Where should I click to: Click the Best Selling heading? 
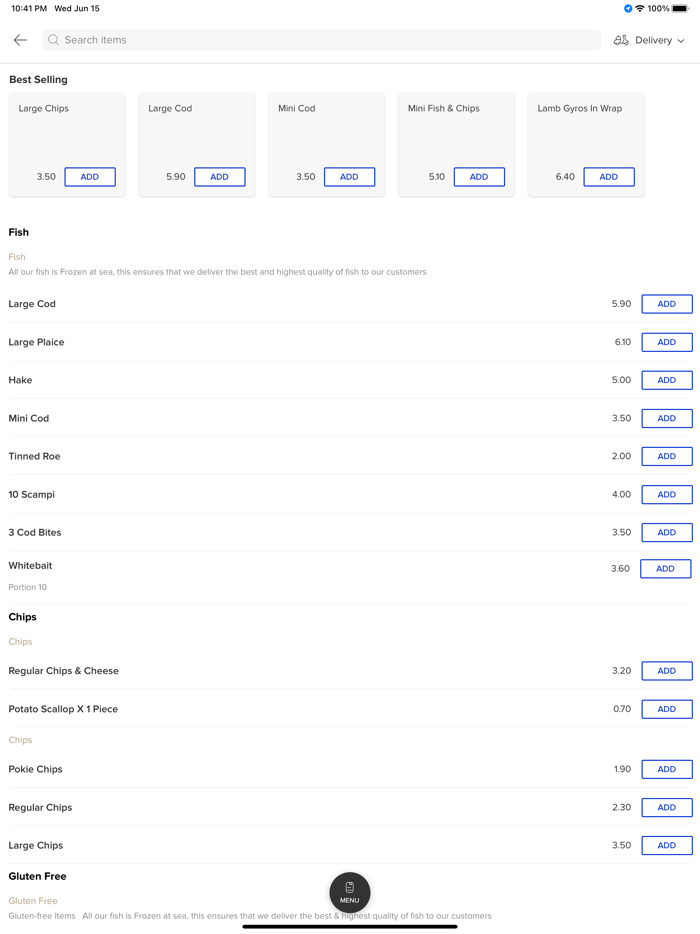38,79
